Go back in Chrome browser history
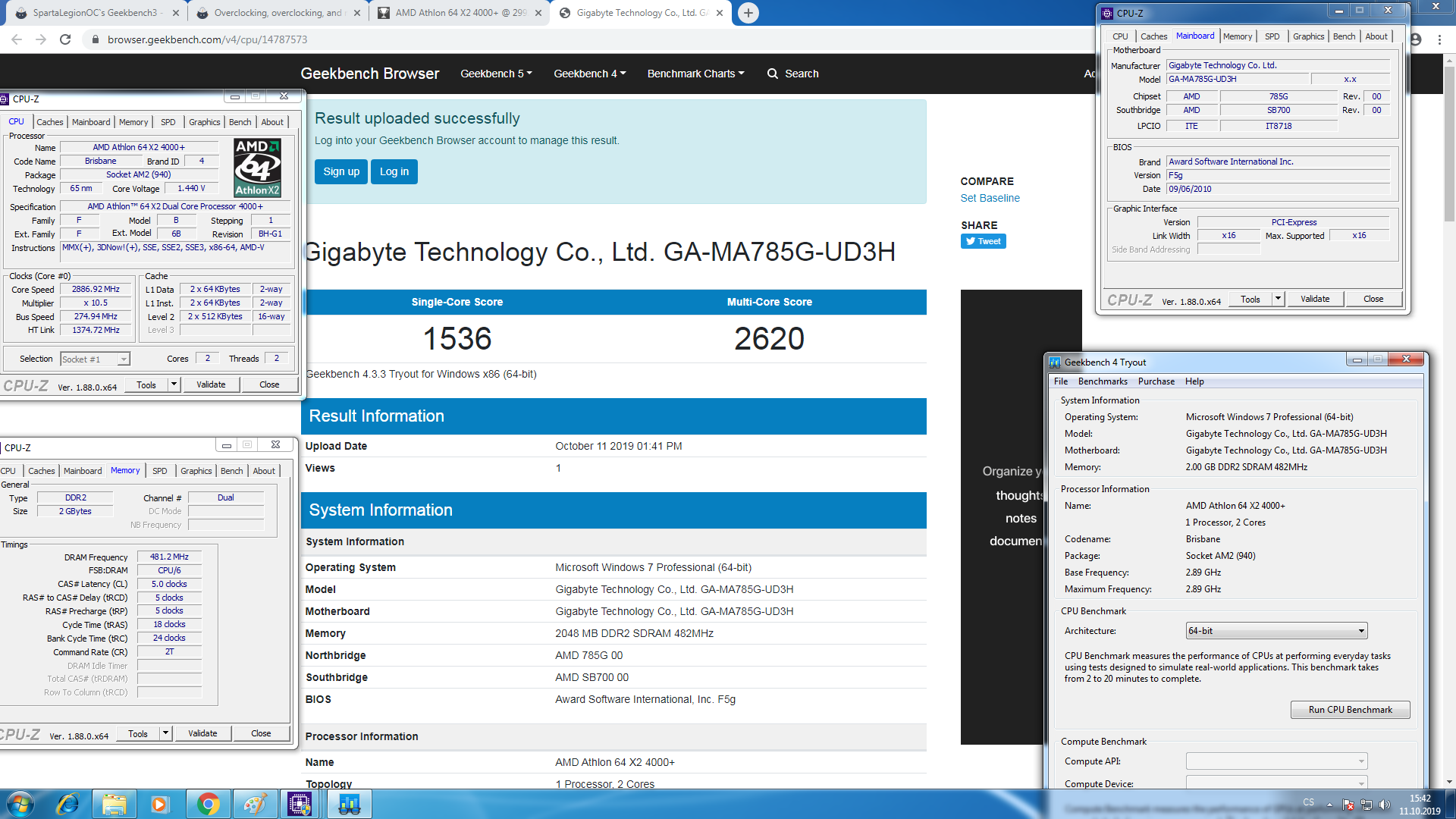This screenshot has width=1456, height=819. [17, 39]
